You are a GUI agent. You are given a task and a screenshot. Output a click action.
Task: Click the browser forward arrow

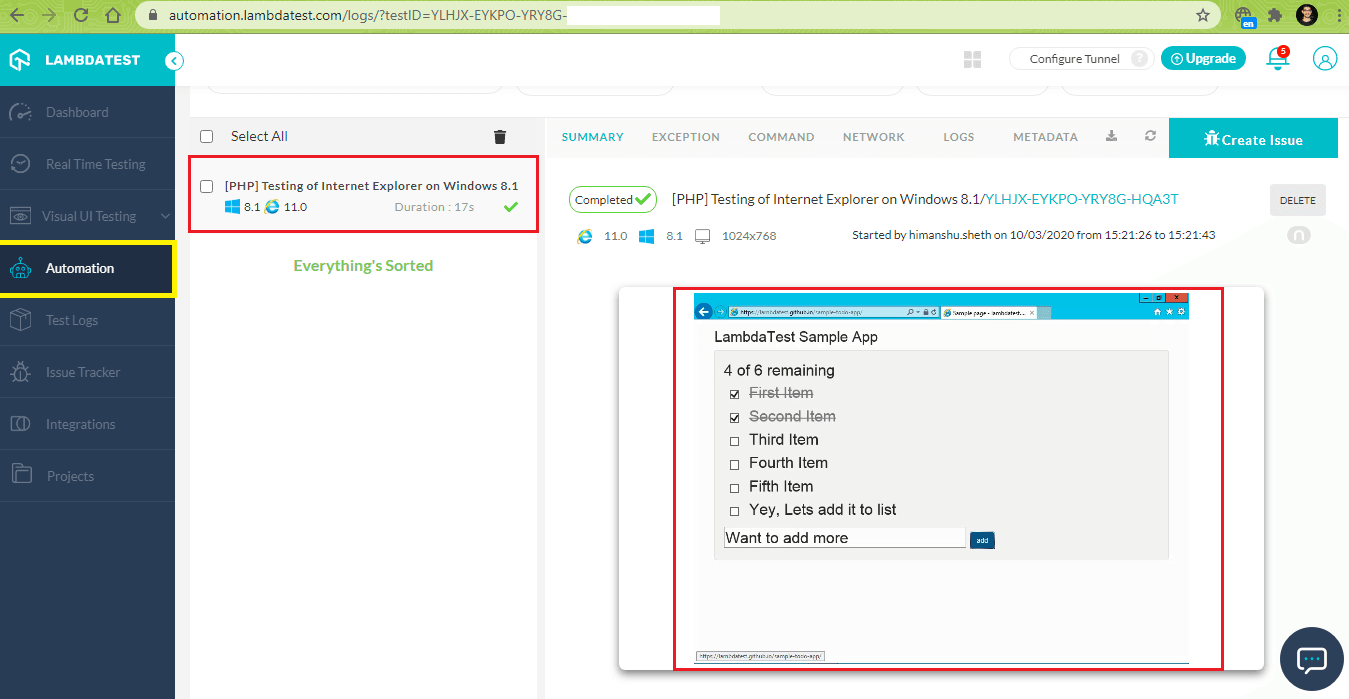(x=48, y=16)
